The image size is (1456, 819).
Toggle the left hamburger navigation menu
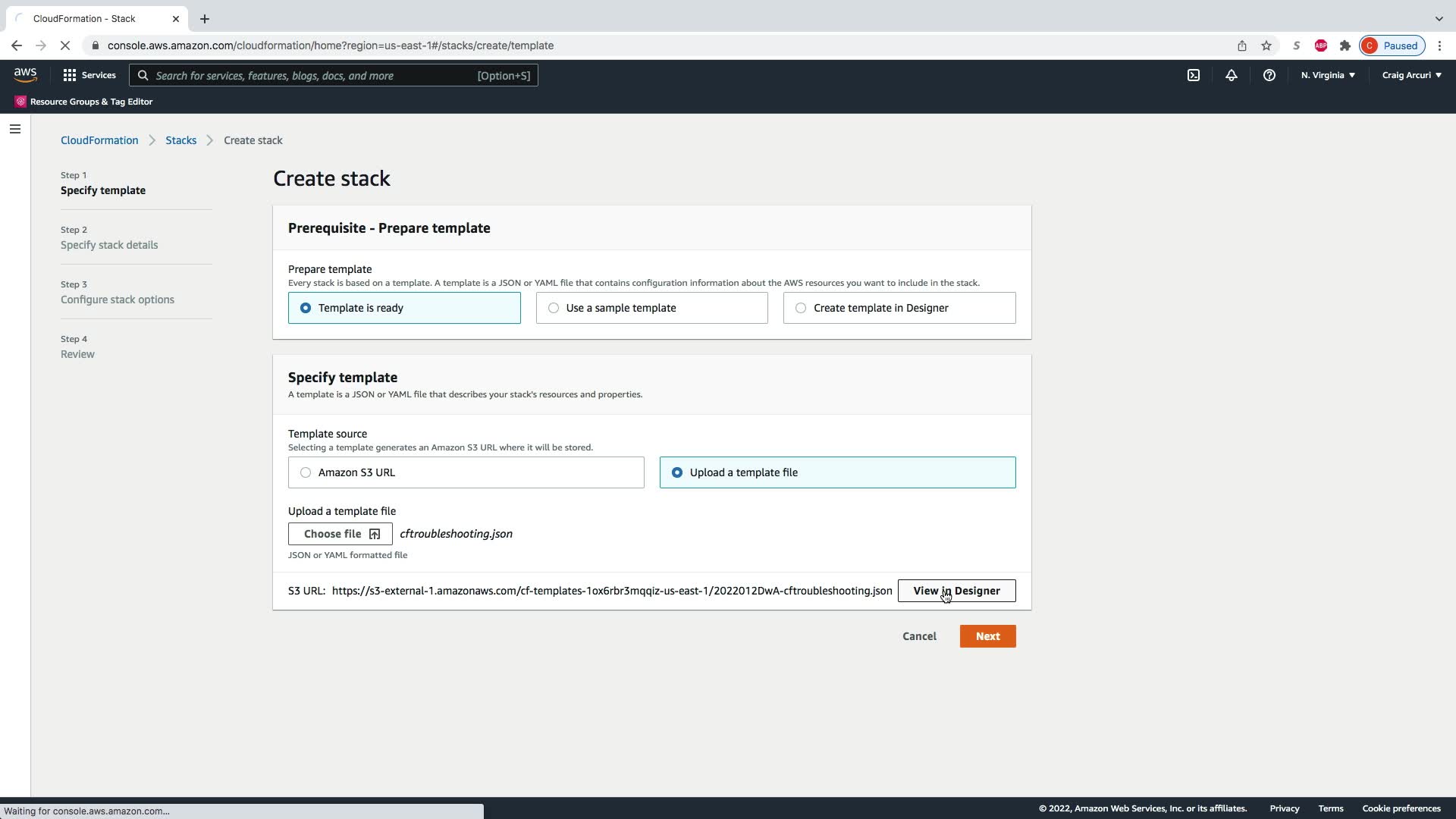click(14, 129)
